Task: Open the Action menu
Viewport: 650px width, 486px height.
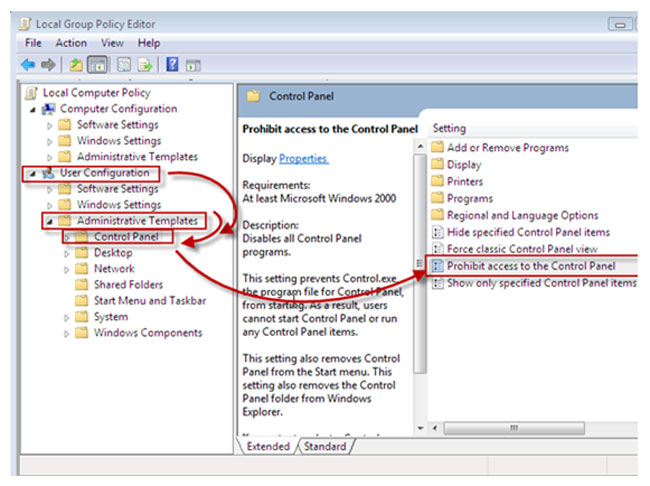Action: [71, 43]
